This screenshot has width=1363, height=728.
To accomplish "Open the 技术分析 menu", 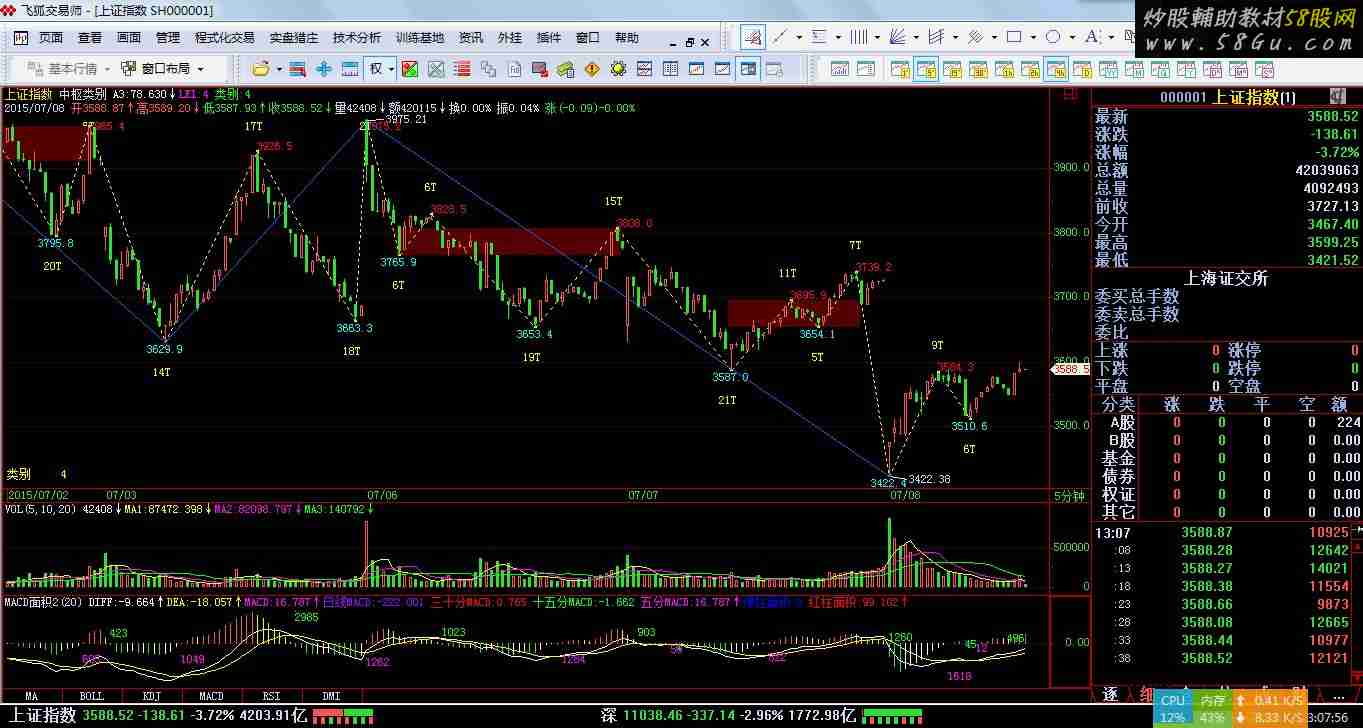I will 357,37.
